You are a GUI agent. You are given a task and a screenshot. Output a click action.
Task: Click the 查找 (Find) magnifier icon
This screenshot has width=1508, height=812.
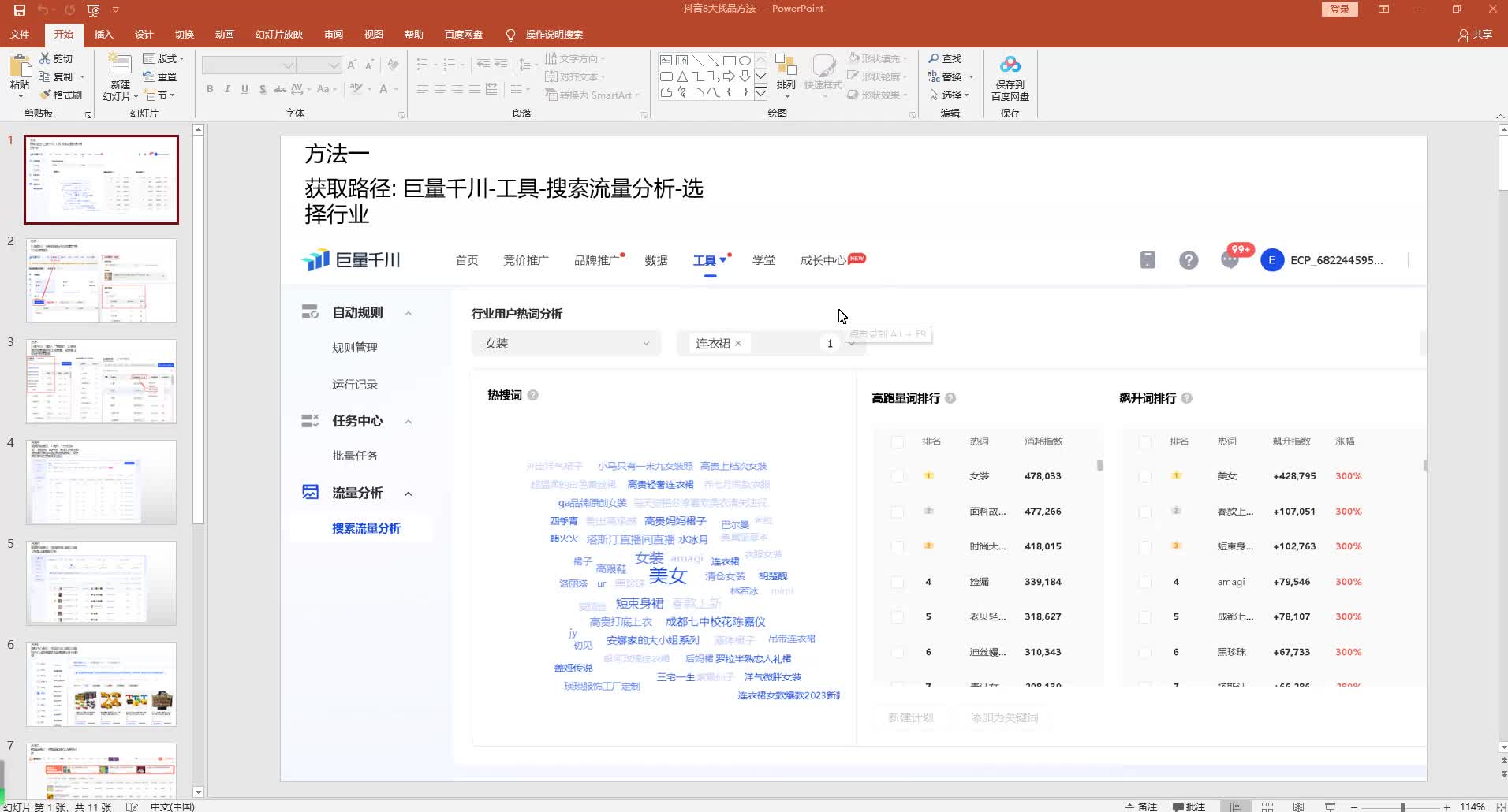coord(934,58)
